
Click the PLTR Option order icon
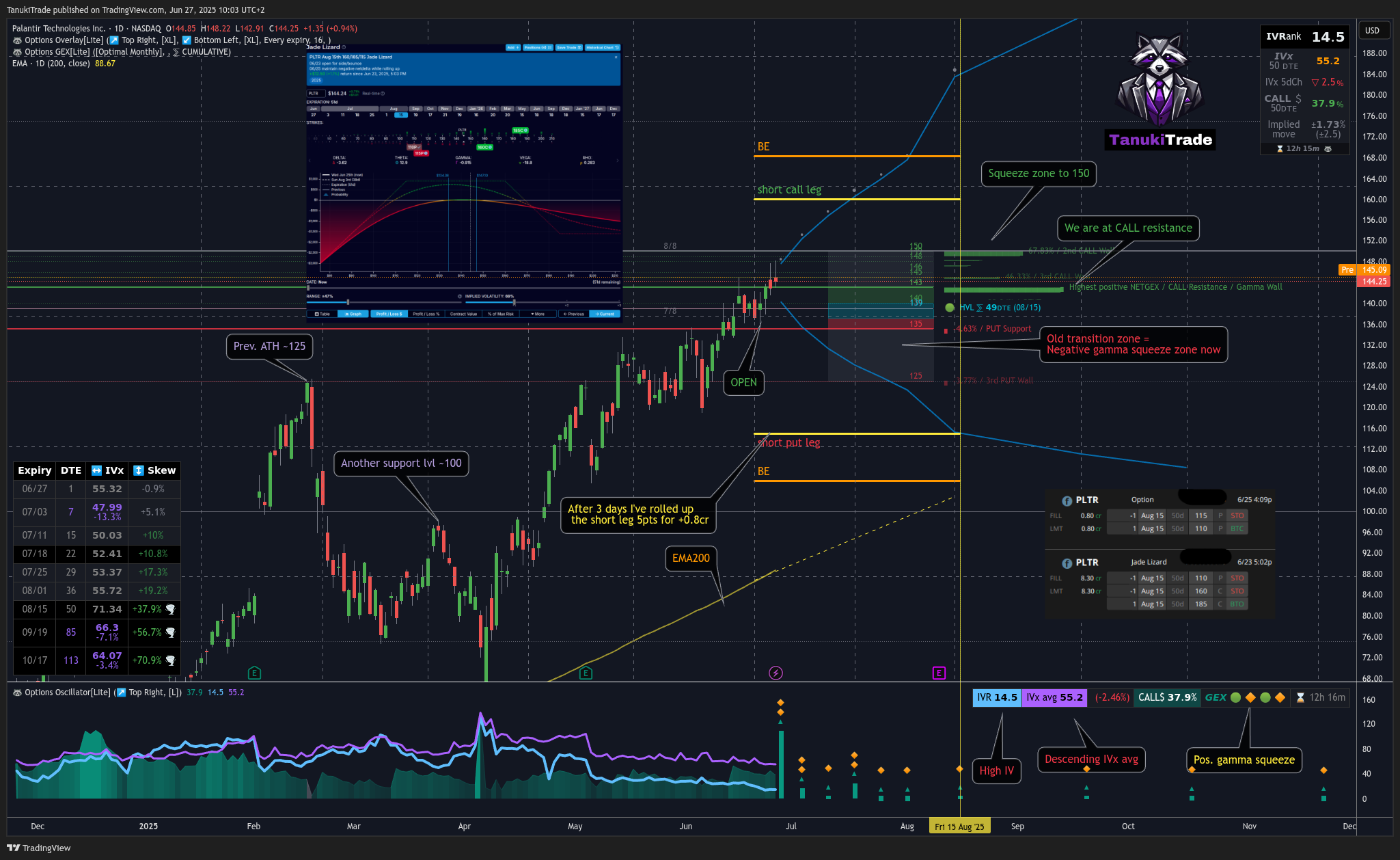point(1067,500)
